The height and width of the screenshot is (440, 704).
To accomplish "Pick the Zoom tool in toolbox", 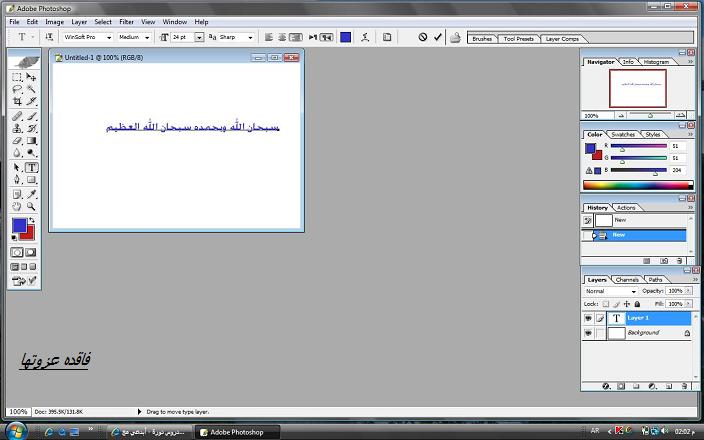I will (x=32, y=207).
